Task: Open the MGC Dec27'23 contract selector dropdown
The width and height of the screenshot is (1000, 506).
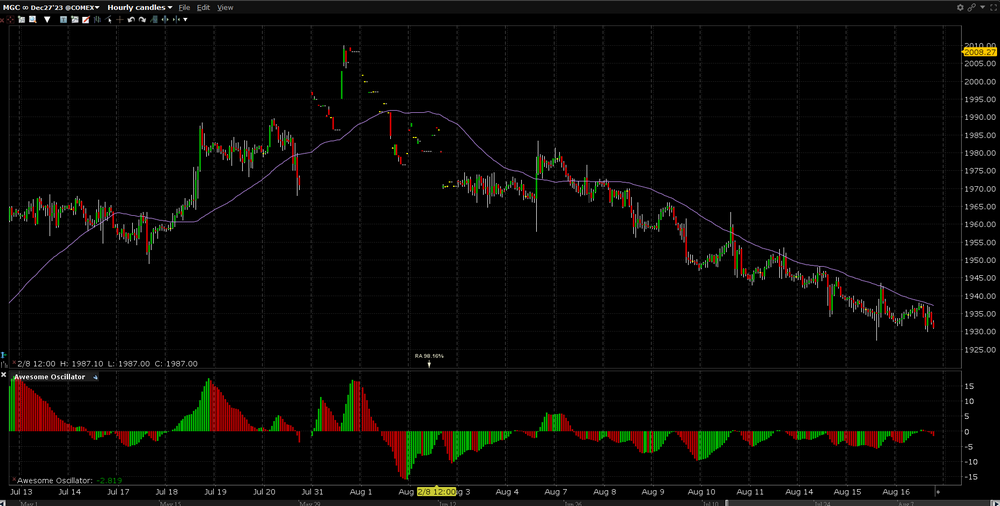Action: tap(50, 7)
